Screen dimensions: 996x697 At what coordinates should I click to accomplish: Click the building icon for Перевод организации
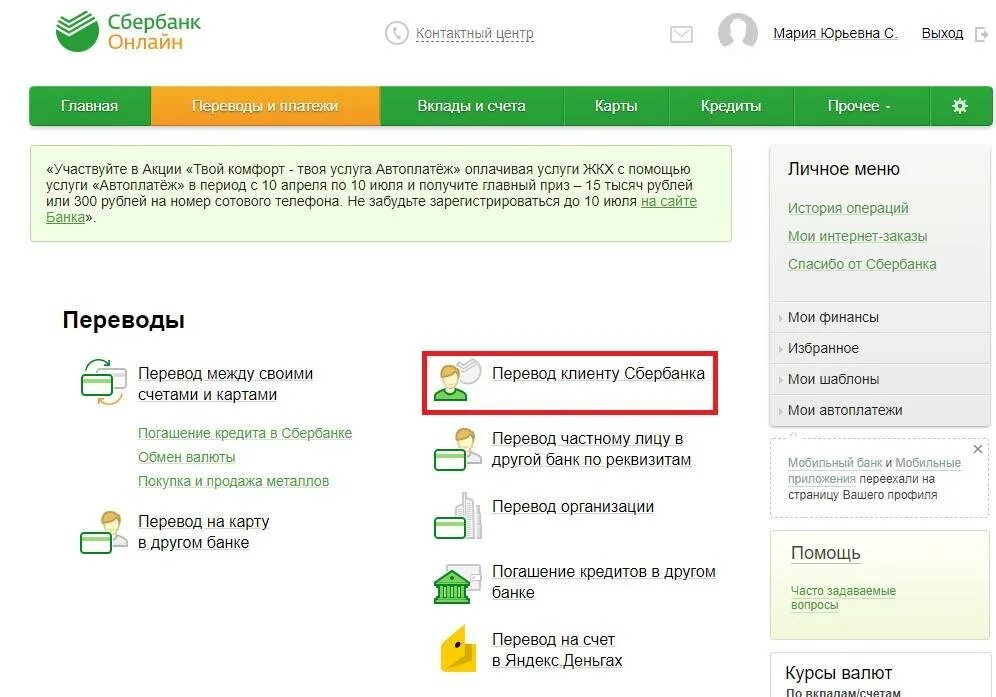pyautogui.click(x=457, y=516)
